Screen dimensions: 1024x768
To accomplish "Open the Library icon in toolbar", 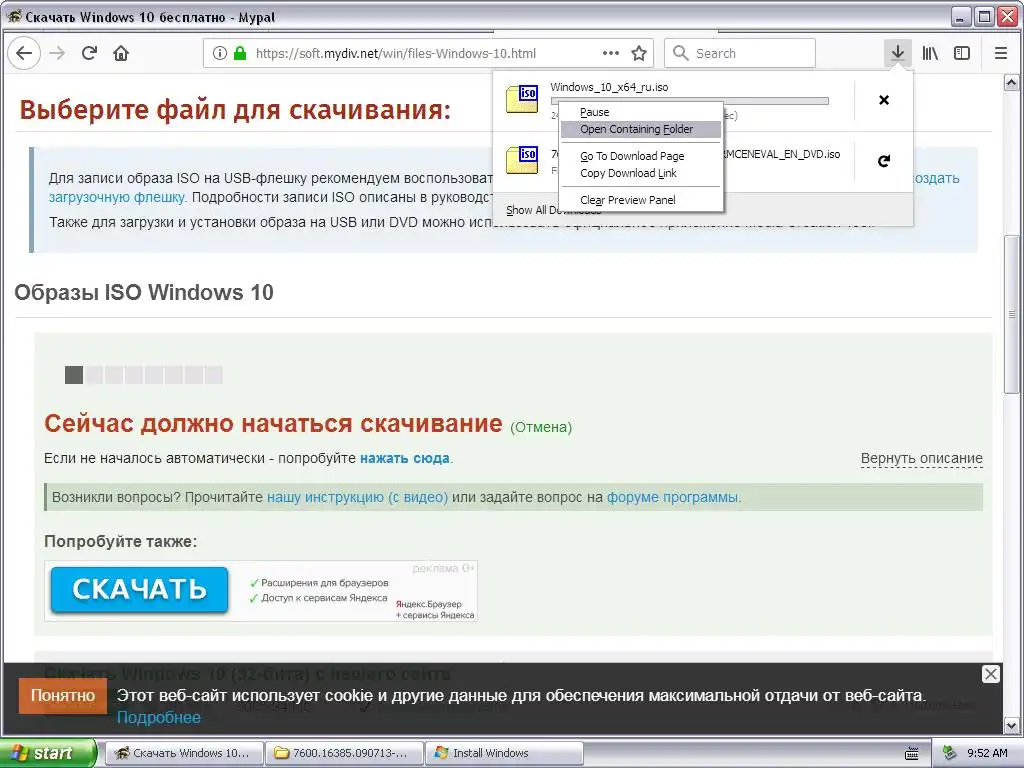I will click(930, 53).
